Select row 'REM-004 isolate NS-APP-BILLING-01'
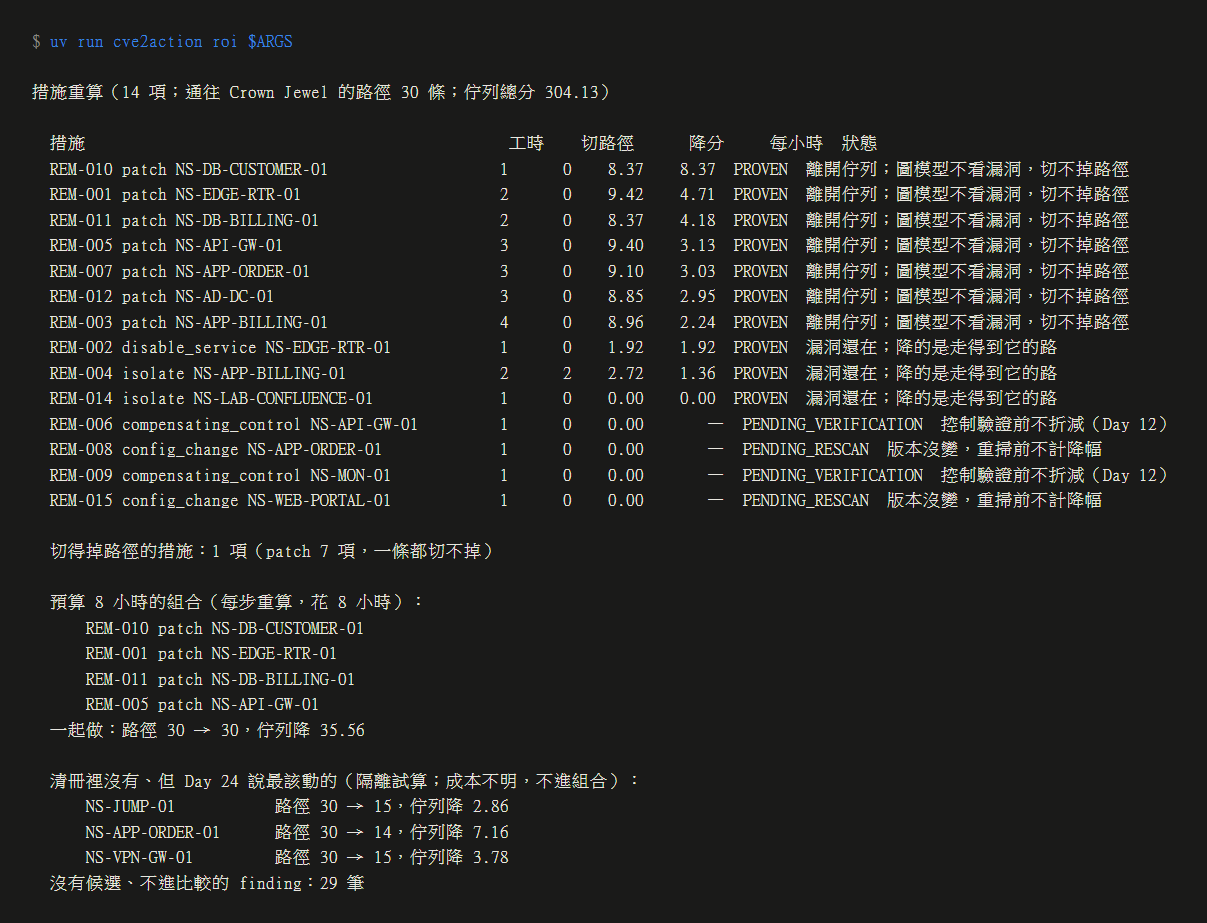Screen dimensions: 1207x923 (553, 374)
